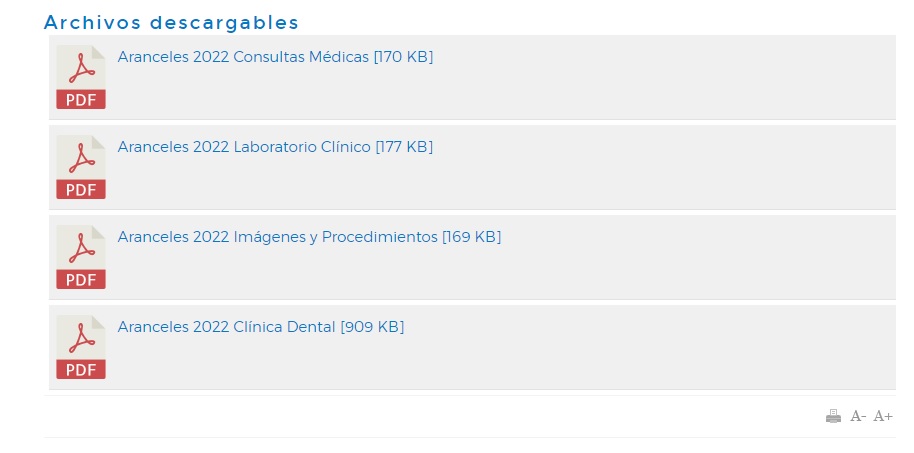Click the PDF icon for Consultas Médicas
This screenshot has width=914, height=453.
pos(80,77)
